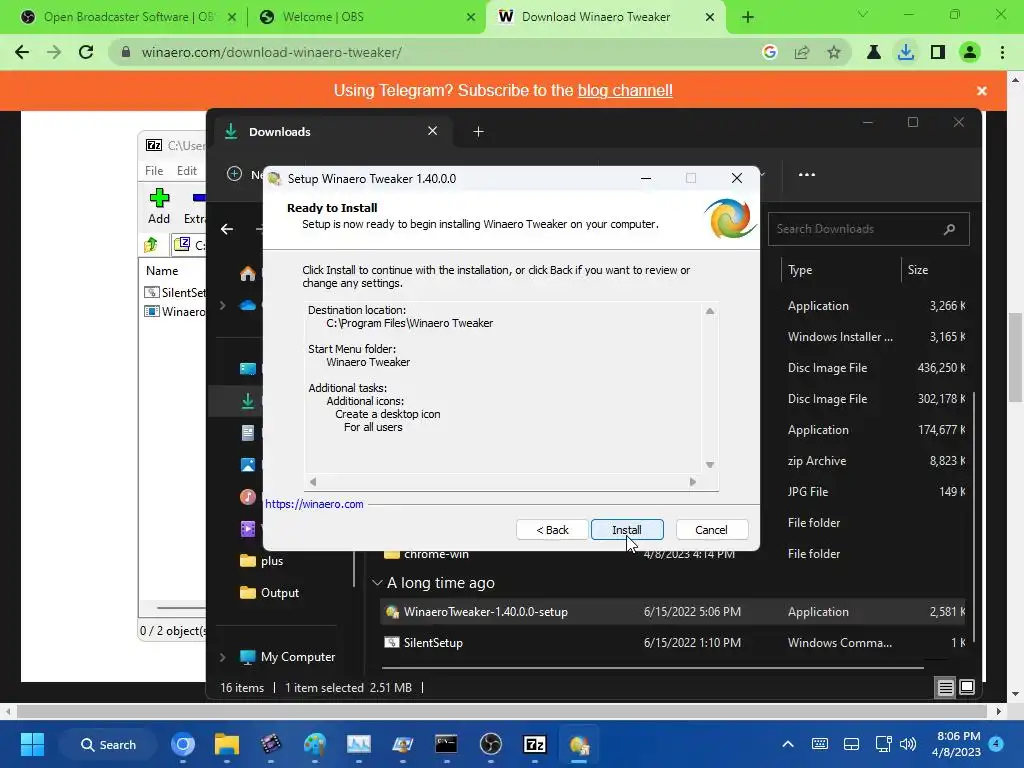
Task: Open the https://winaero.com link in the installer
Action: click(314, 504)
